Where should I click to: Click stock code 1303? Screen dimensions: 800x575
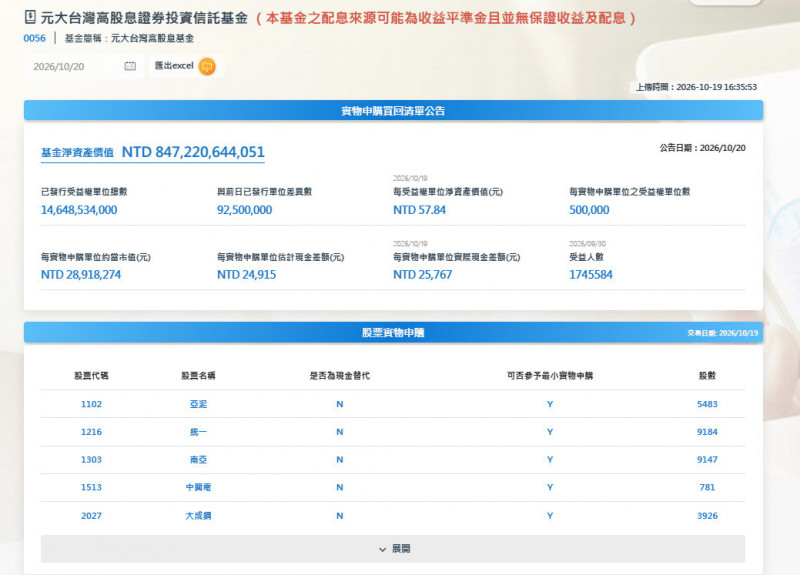coord(91,460)
